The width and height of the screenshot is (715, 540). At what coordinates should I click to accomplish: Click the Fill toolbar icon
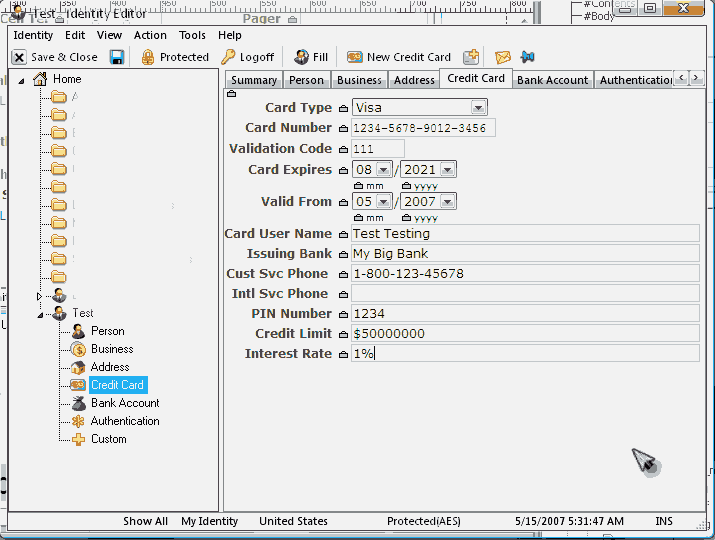pos(301,57)
